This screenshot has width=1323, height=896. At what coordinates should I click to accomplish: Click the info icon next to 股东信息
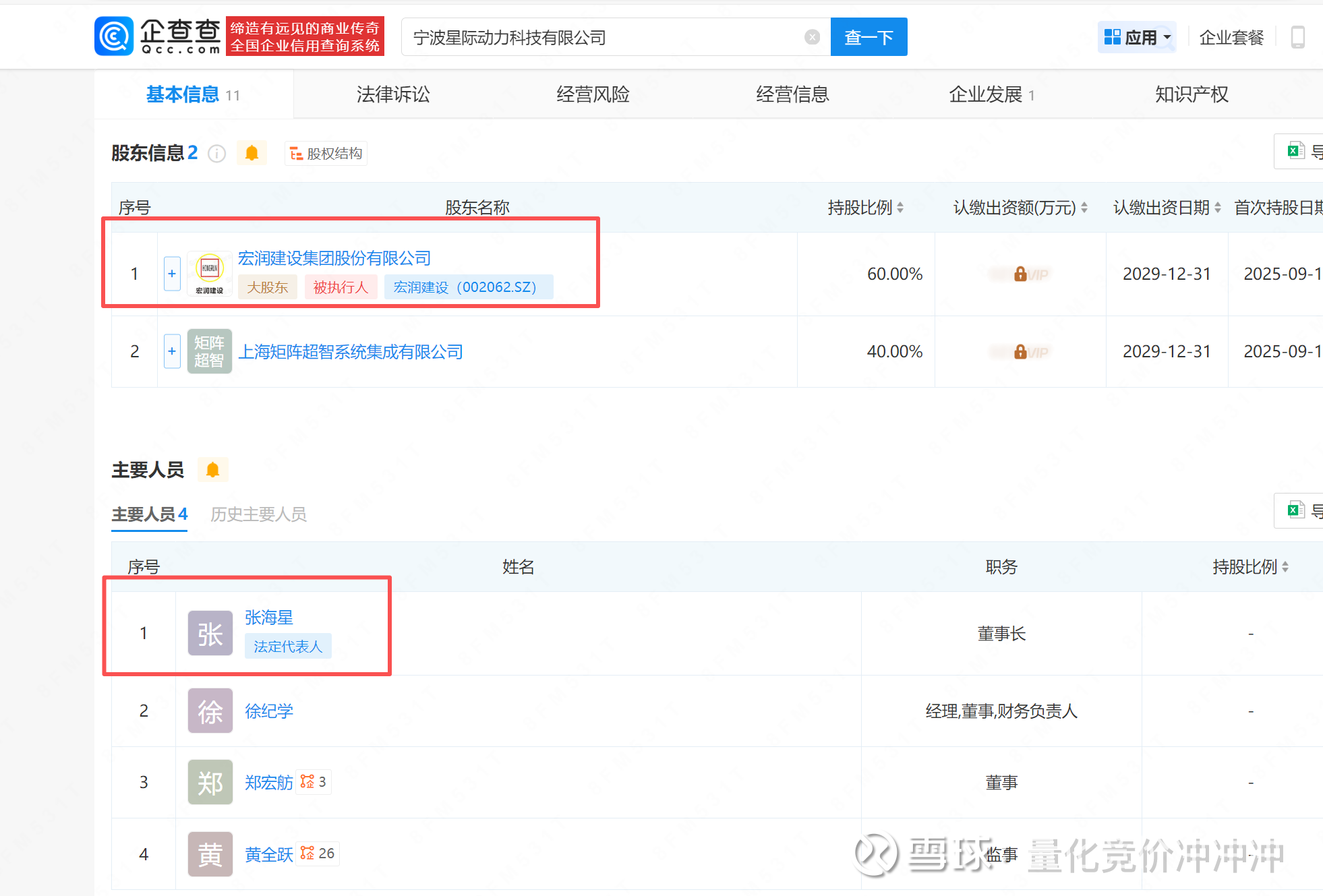click(216, 154)
